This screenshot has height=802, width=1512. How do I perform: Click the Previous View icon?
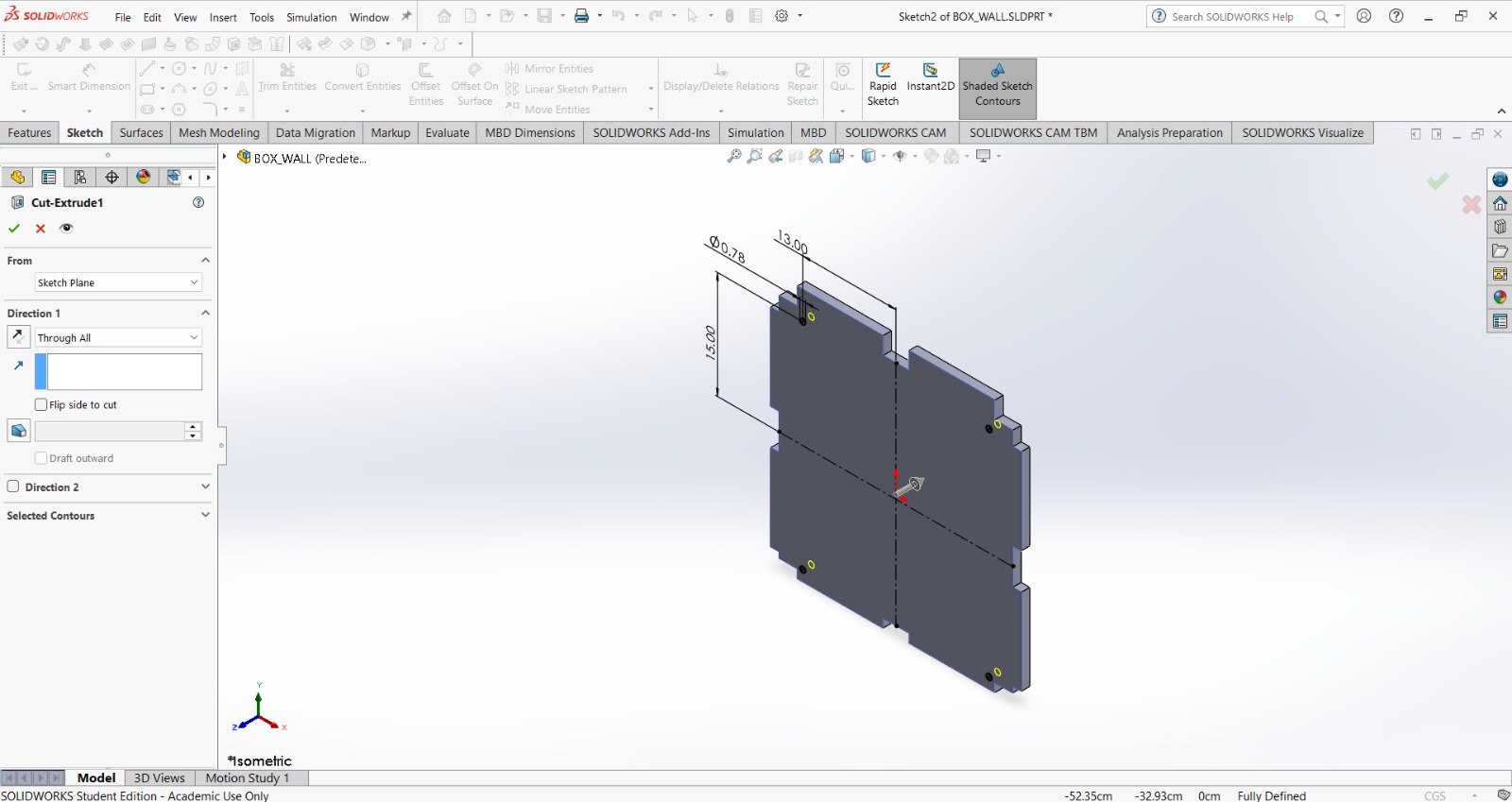pyautogui.click(x=775, y=156)
